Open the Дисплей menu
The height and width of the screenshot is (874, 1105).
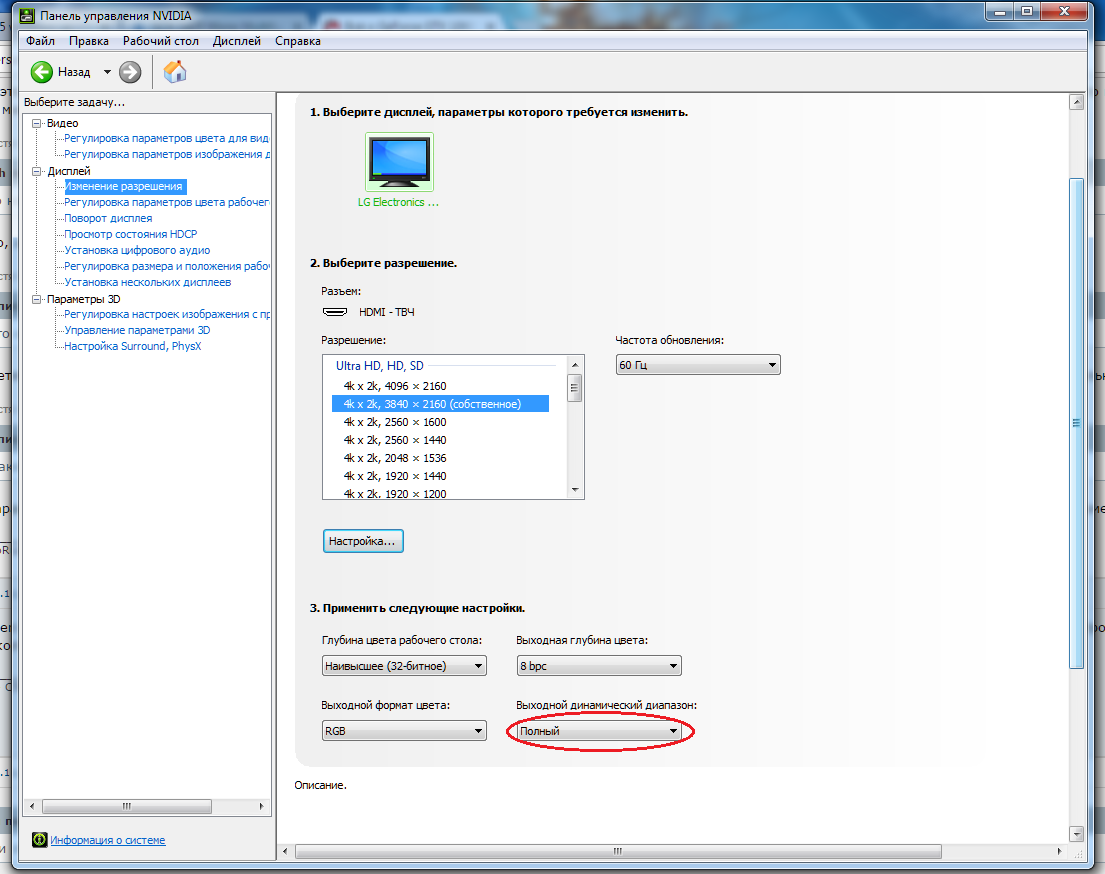[x=237, y=41]
